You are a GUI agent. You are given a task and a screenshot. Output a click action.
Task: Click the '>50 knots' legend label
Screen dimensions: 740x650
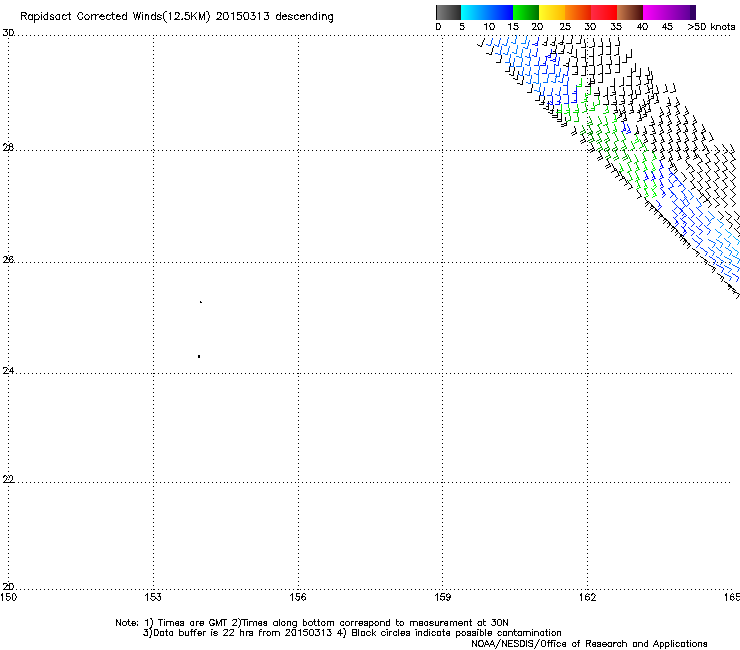pyautogui.click(x=712, y=27)
